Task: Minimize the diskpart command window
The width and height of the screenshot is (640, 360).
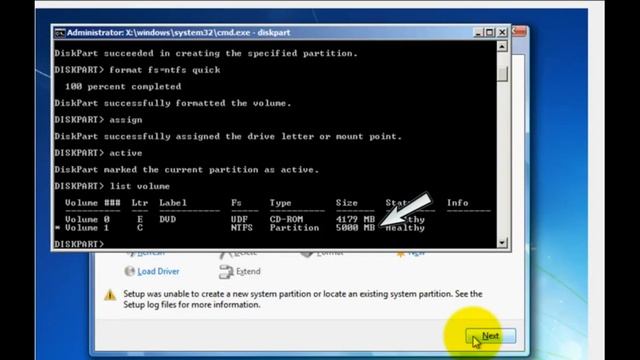Action: pyautogui.click(x=478, y=32)
